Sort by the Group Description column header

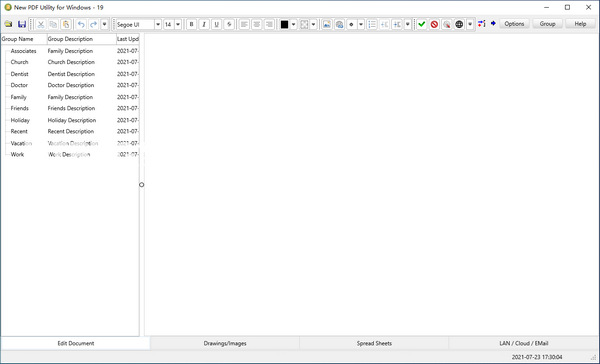coord(82,39)
